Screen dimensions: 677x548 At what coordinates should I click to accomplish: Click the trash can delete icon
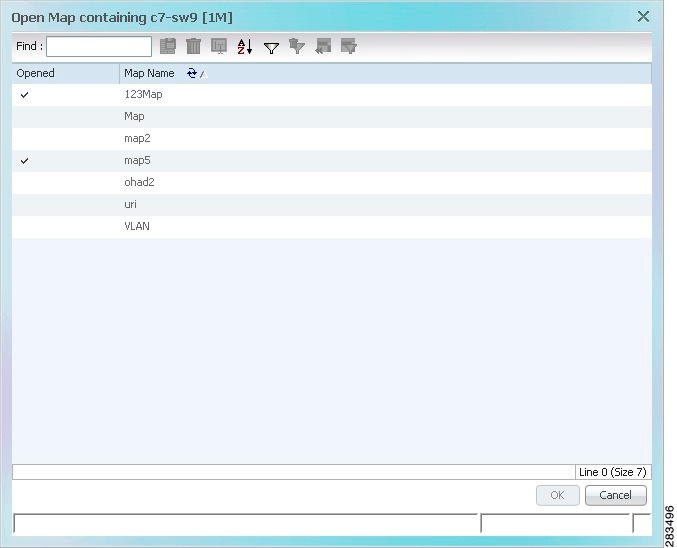[x=193, y=46]
